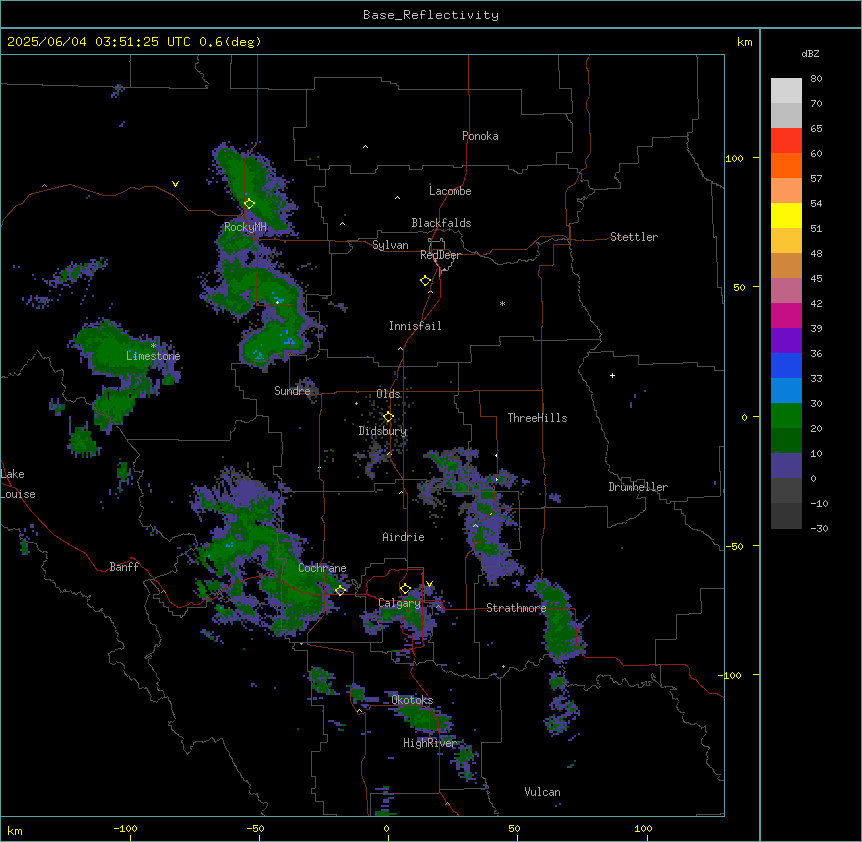Select the Lacombe label on the map
Image resolution: width=862 pixels, height=842 pixels.
click(450, 191)
